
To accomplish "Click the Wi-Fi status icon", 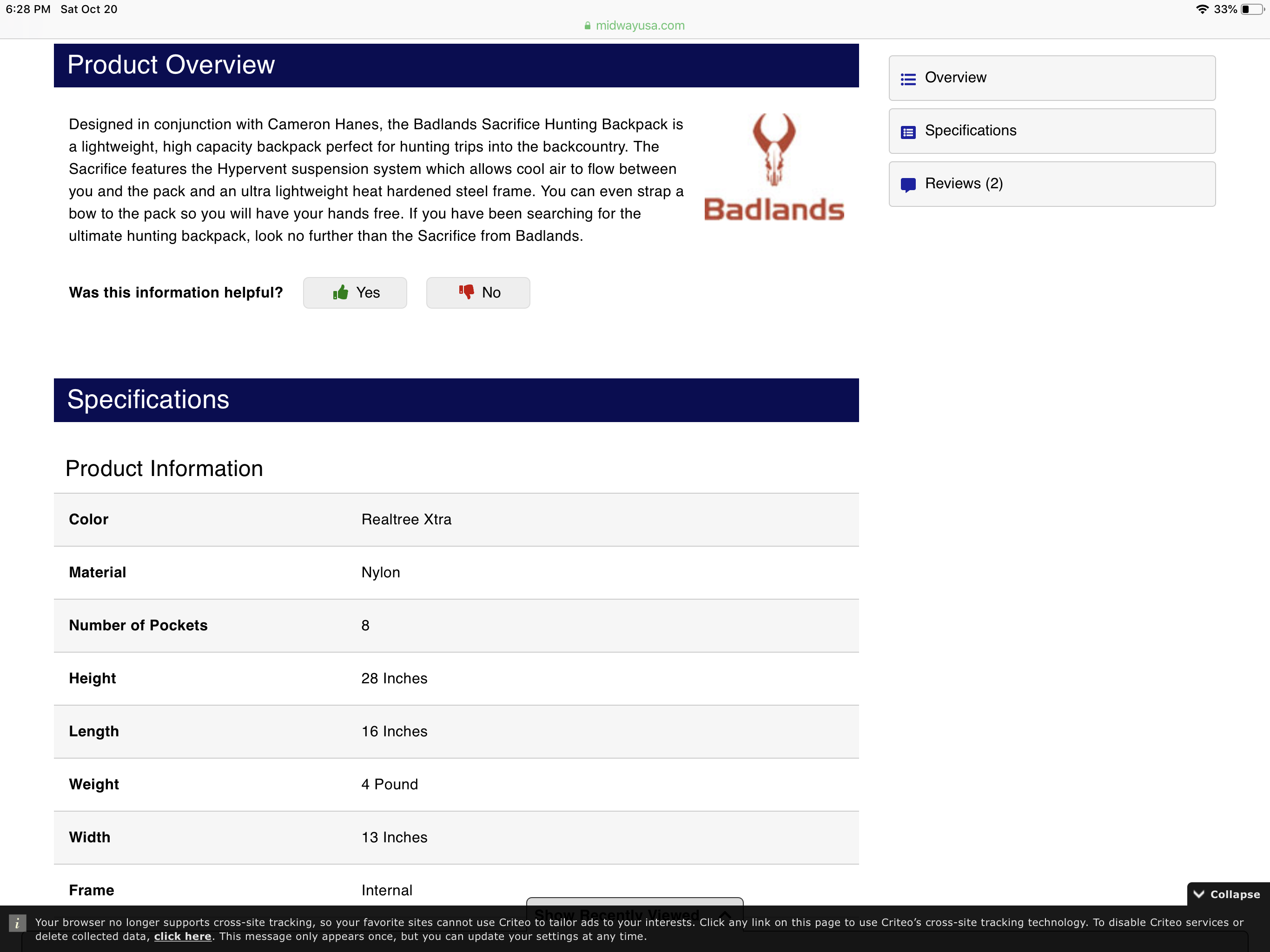I will [x=1202, y=9].
